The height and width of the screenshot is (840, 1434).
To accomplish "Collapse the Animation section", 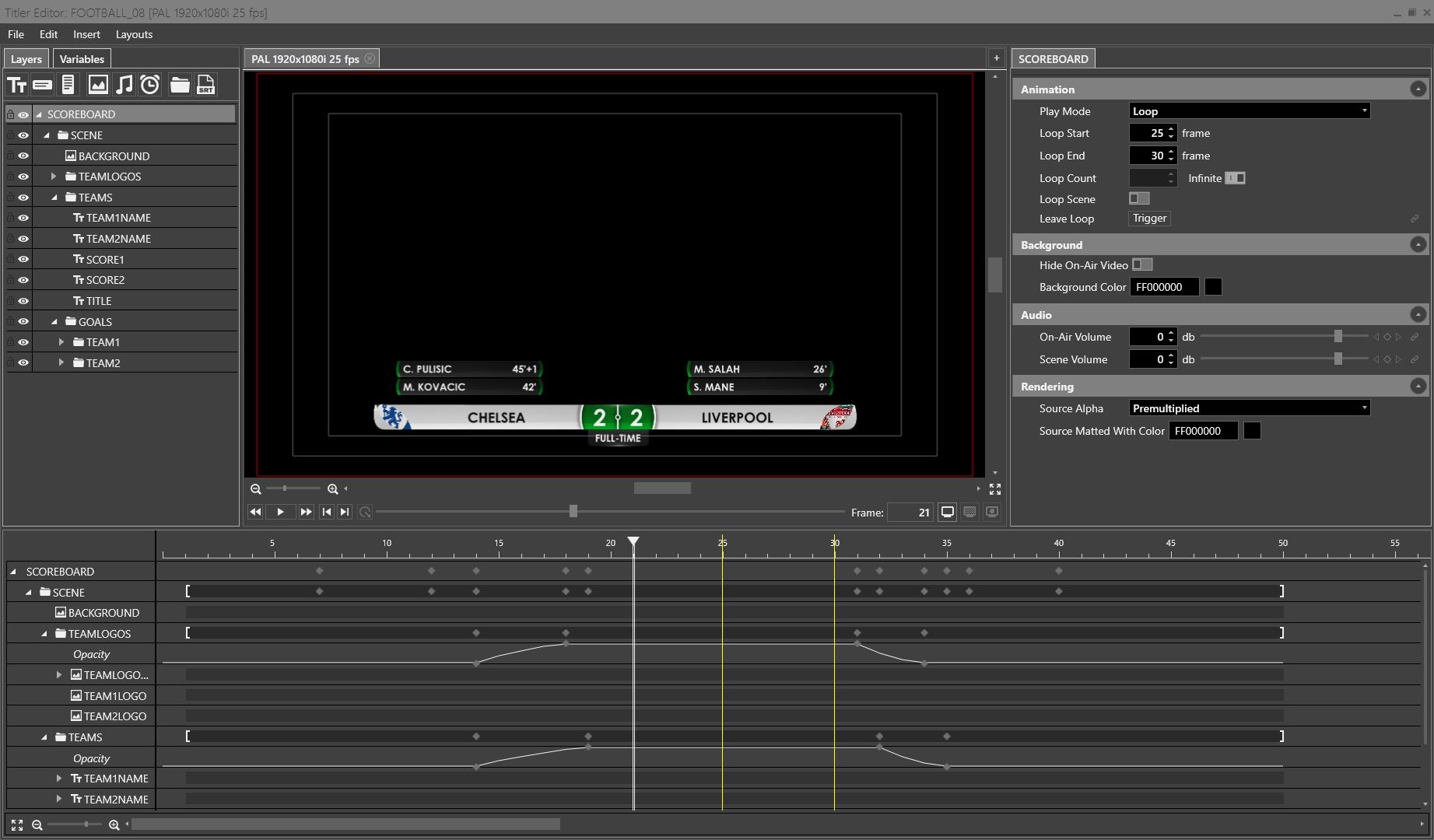I will 1418,89.
